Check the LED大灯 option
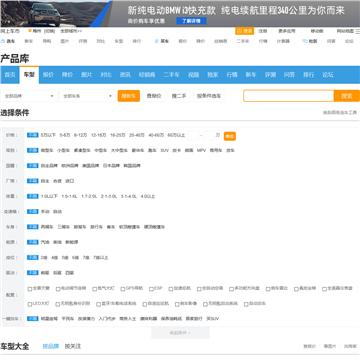 point(30,304)
